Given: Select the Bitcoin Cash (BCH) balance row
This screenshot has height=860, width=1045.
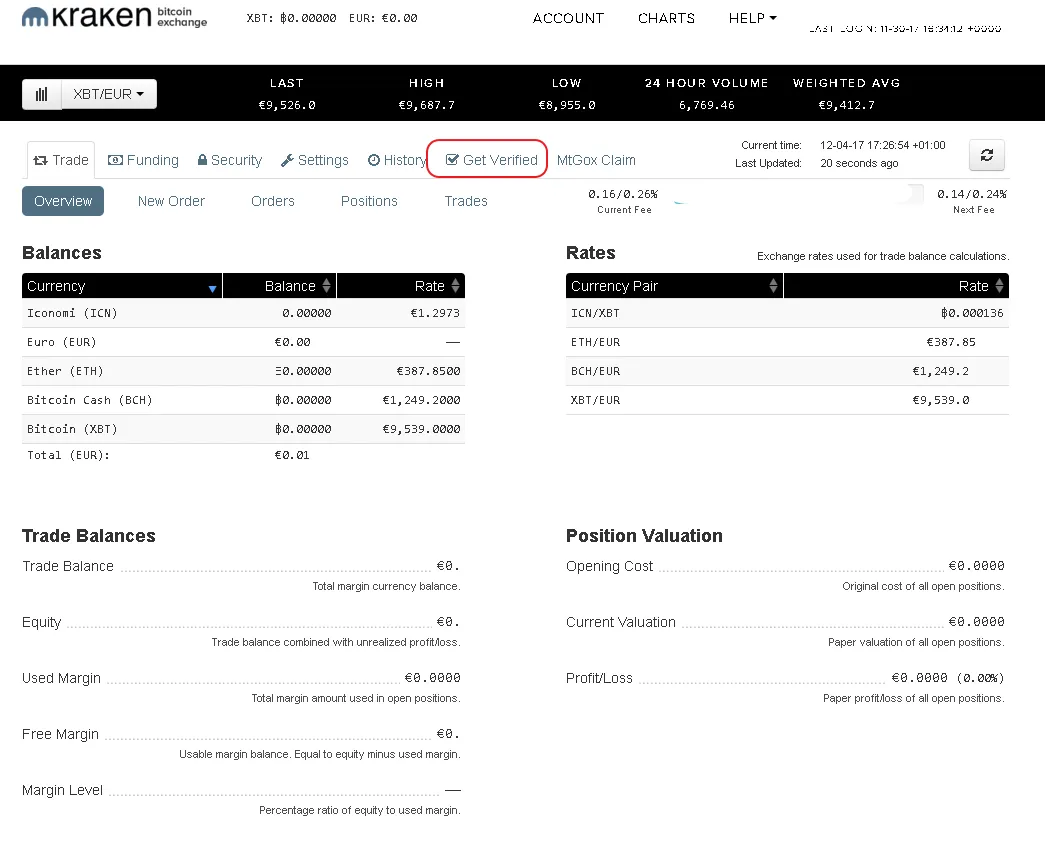Looking at the screenshot, I should (243, 400).
